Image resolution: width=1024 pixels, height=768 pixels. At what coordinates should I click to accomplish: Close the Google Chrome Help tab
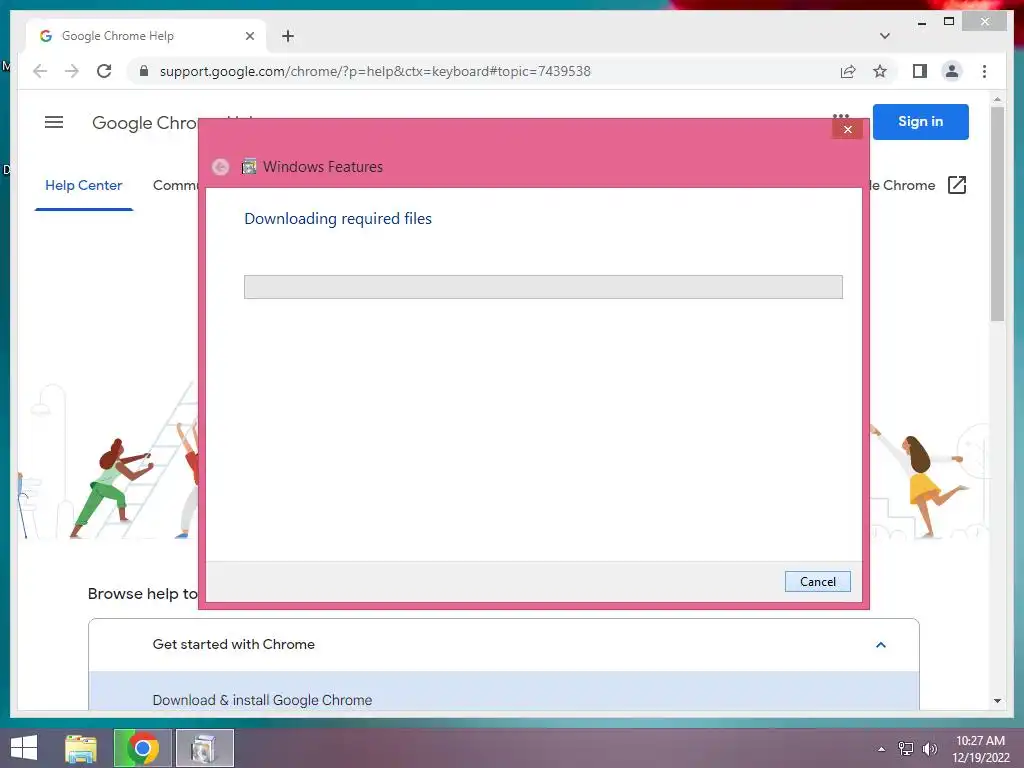point(249,36)
